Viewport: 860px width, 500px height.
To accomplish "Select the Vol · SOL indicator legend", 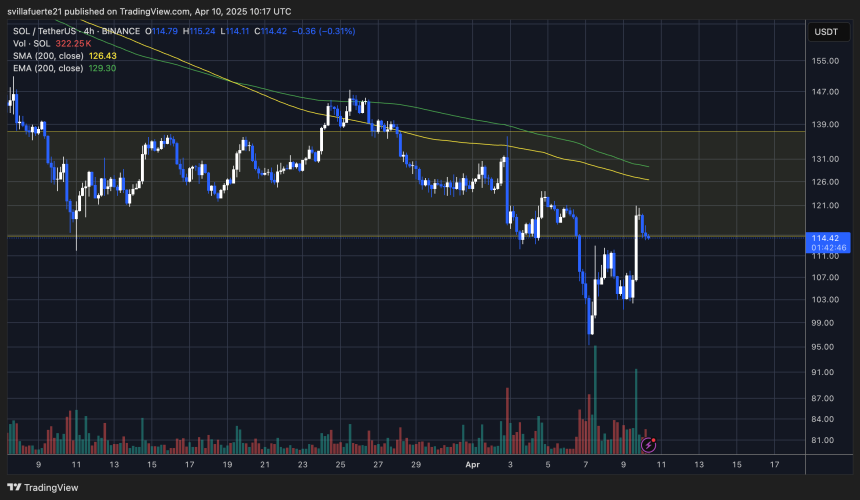I will (x=30, y=45).
